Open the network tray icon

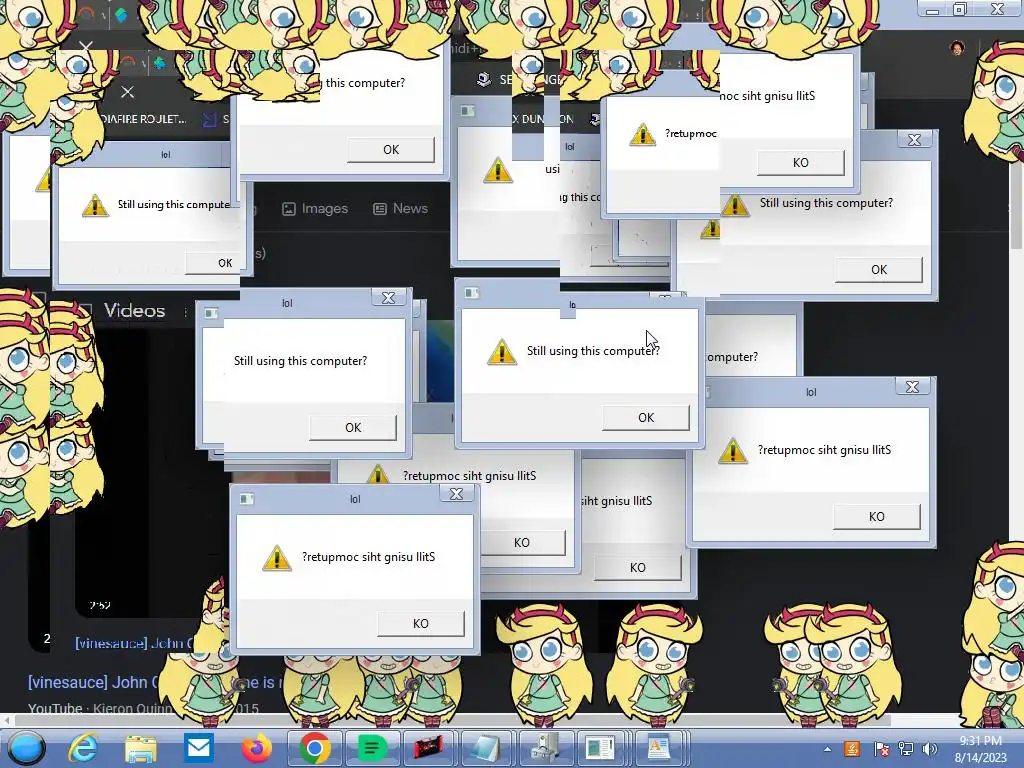(906, 749)
